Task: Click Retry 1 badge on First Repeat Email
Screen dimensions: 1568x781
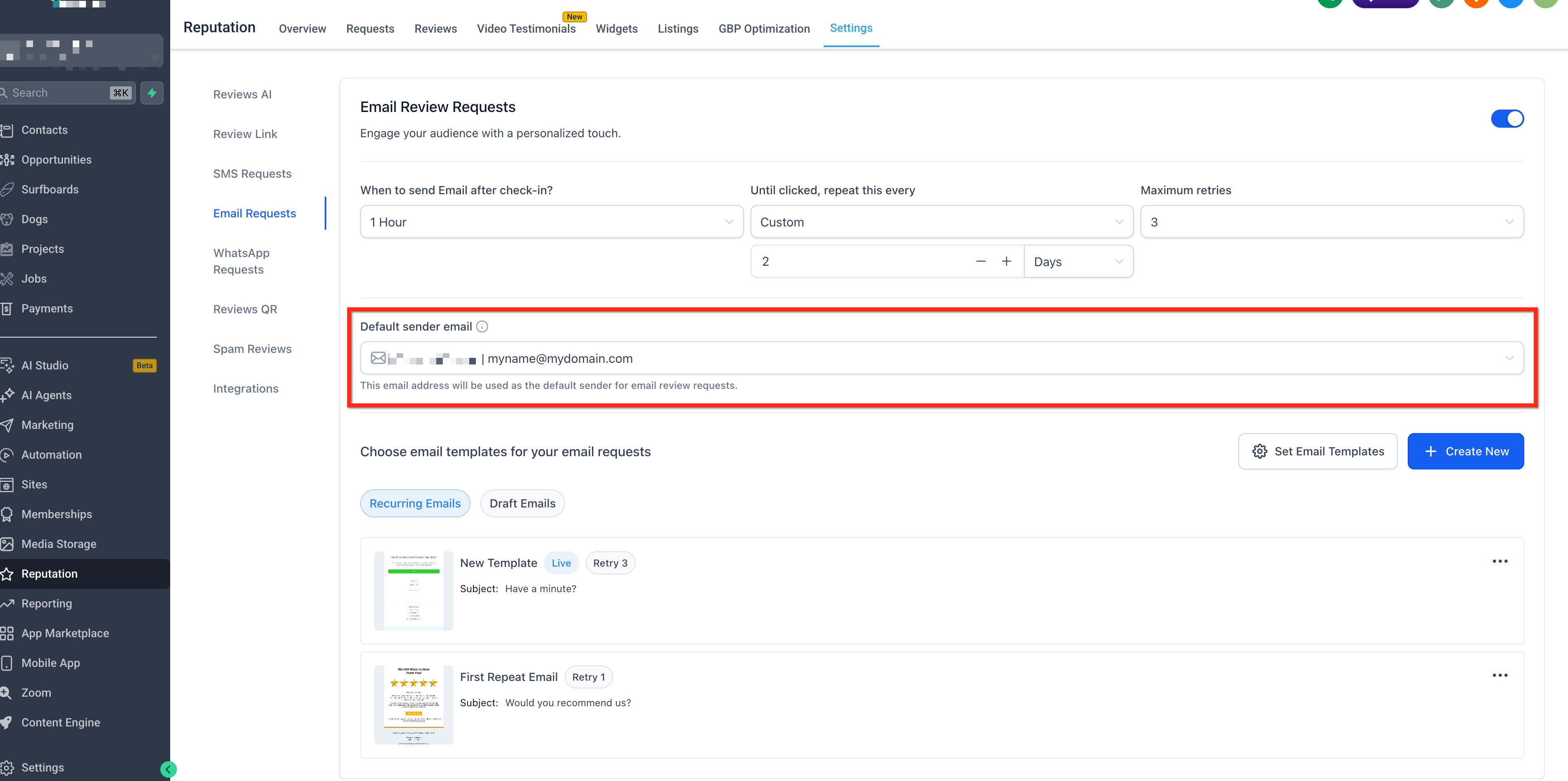Action: (589, 677)
